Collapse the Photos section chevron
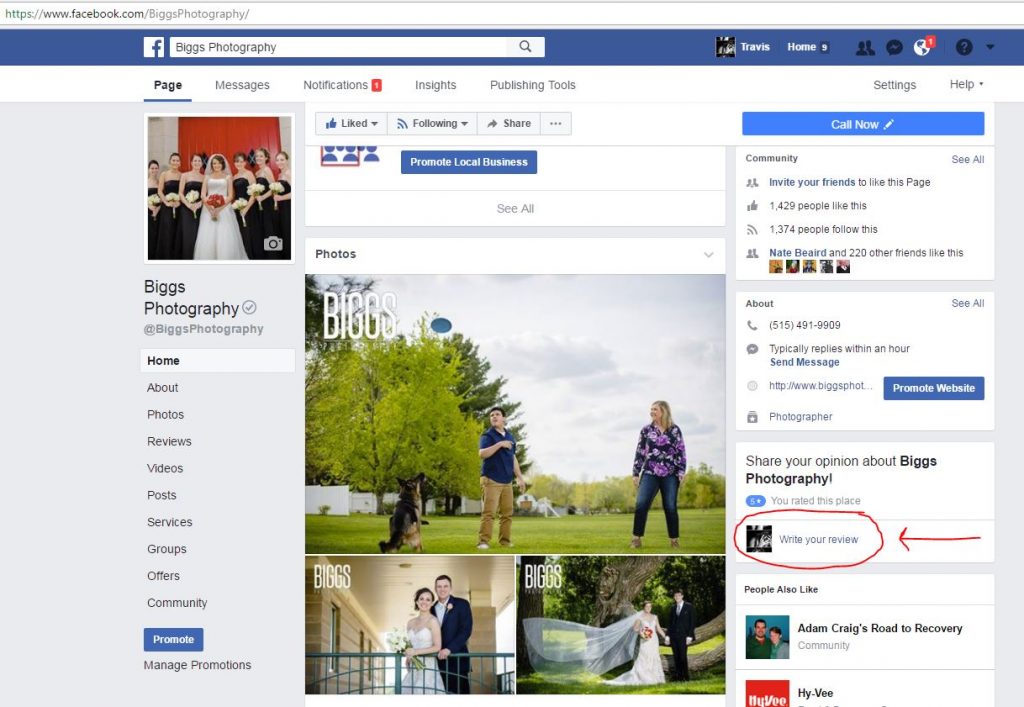The width and height of the screenshot is (1024, 707). [709, 255]
